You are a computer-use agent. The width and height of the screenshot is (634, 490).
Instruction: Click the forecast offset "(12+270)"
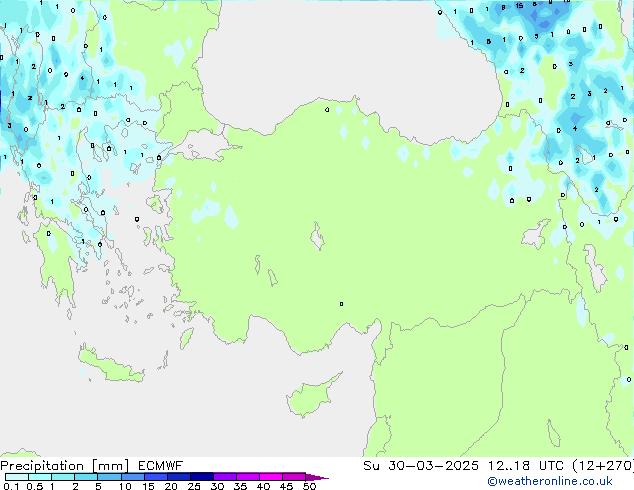pyautogui.click(x=603, y=466)
